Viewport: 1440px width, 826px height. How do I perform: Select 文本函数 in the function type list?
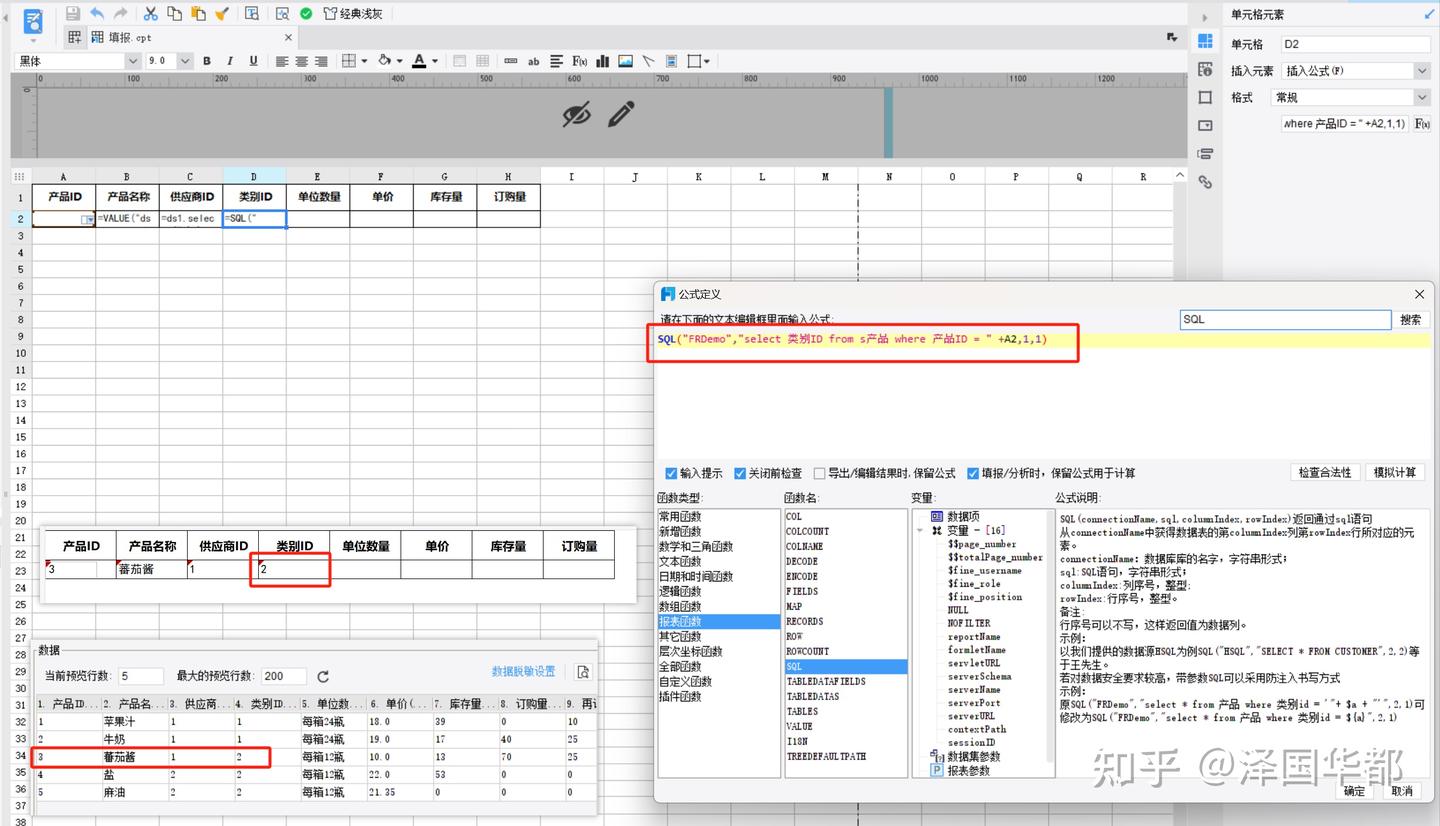[x=679, y=561]
